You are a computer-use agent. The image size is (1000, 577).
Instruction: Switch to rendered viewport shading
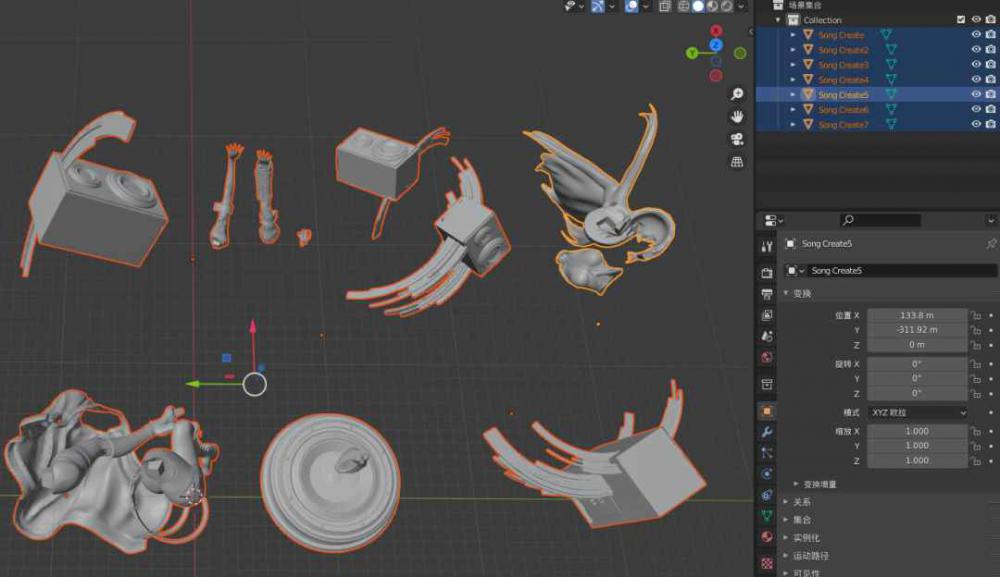coord(726,6)
